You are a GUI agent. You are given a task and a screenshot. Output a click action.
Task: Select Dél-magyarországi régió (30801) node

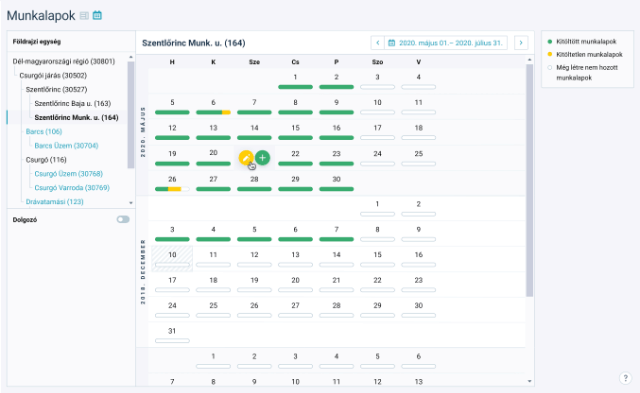click(64, 61)
